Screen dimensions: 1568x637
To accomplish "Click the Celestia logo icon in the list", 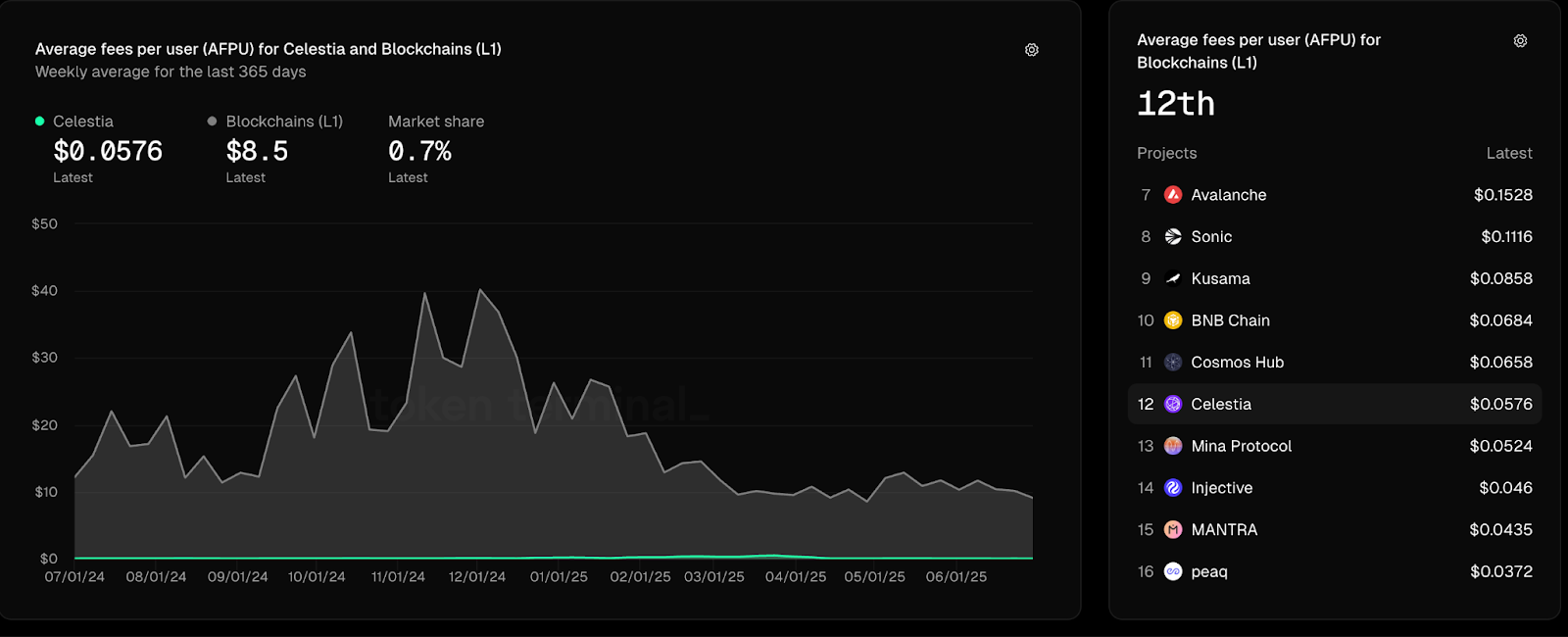I will (1173, 404).
